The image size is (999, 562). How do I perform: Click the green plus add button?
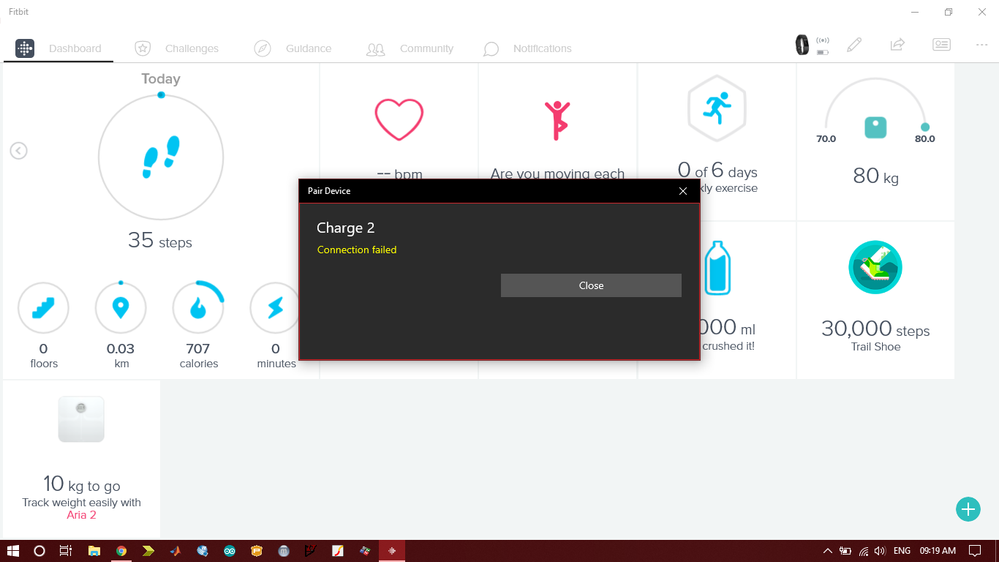pyautogui.click(x=968, y=509)
